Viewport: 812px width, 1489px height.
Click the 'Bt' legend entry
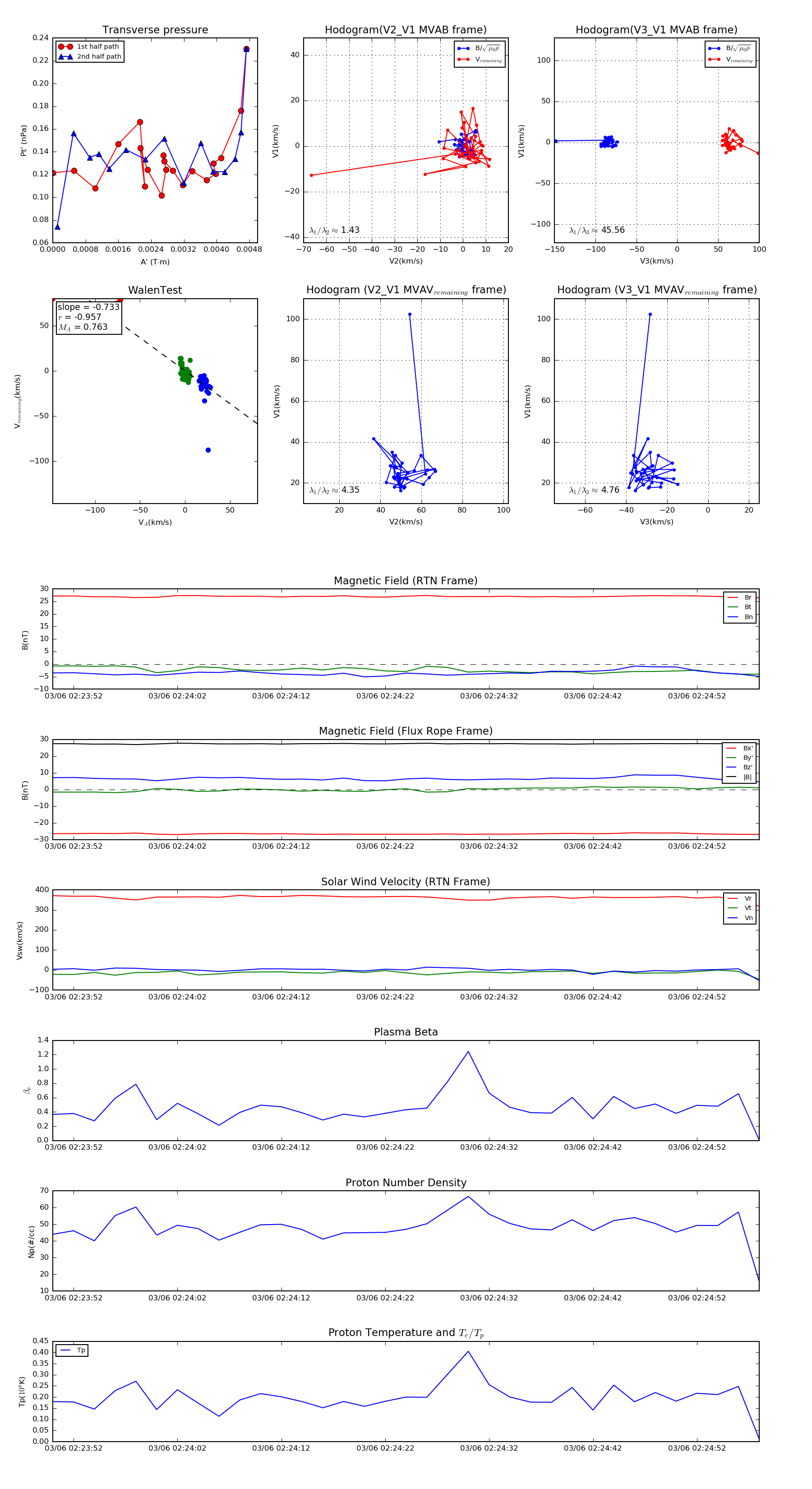click(x=740, y=607)
